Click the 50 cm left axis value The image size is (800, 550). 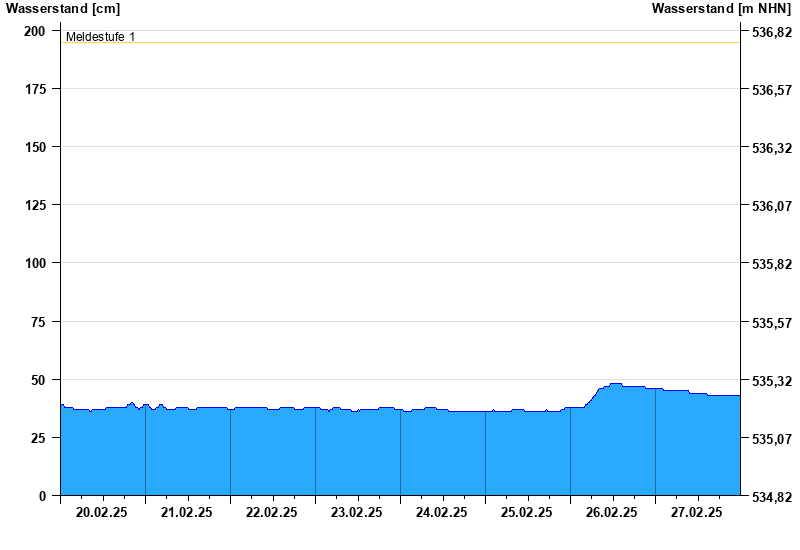pyautogui.click(x=38, y=380)
